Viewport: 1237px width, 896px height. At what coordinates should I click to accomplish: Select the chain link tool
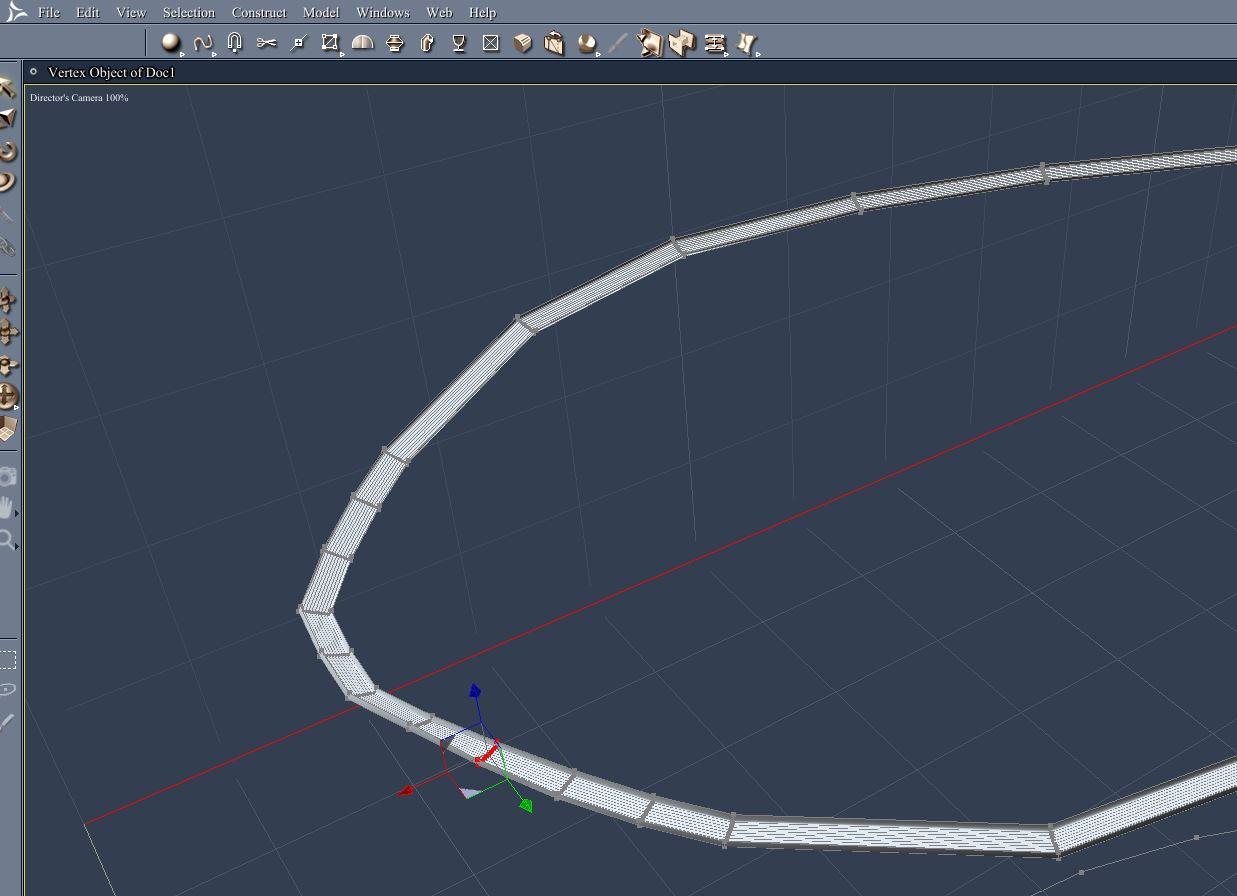coord(9,246)
